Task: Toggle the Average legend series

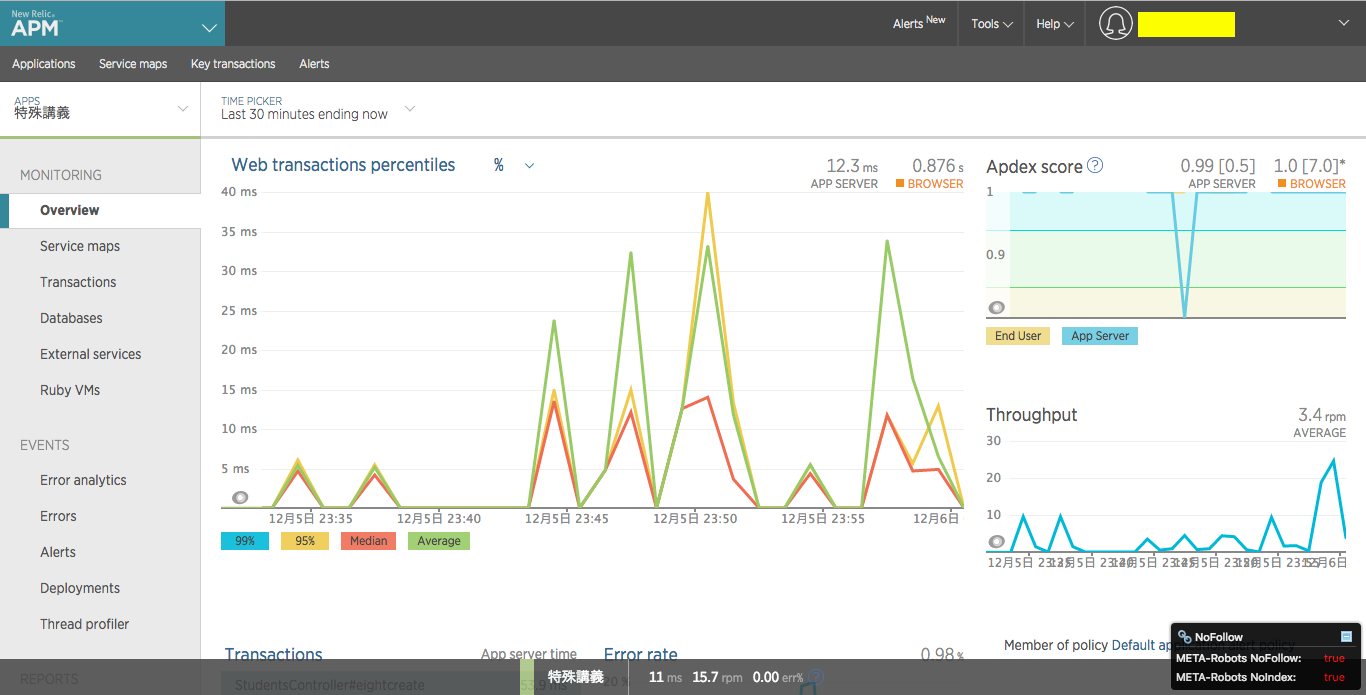Action: pos(439,541)
